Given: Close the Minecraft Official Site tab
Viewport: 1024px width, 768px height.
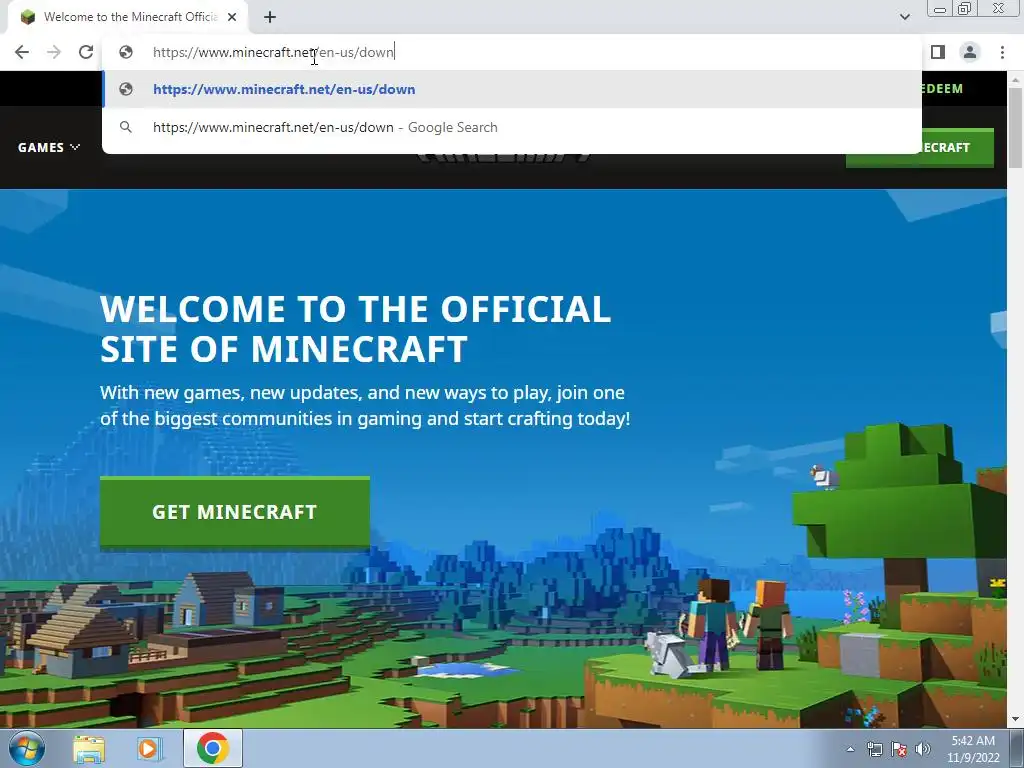Looking at the screenshot, I should pos(232,17).
